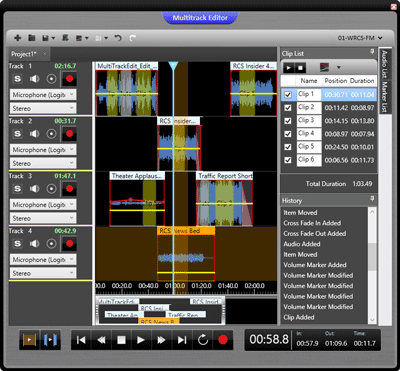Open the 01-WRCS-FM station dropdown
This screenshot has width=400, height=371.
tap(360, 38)
